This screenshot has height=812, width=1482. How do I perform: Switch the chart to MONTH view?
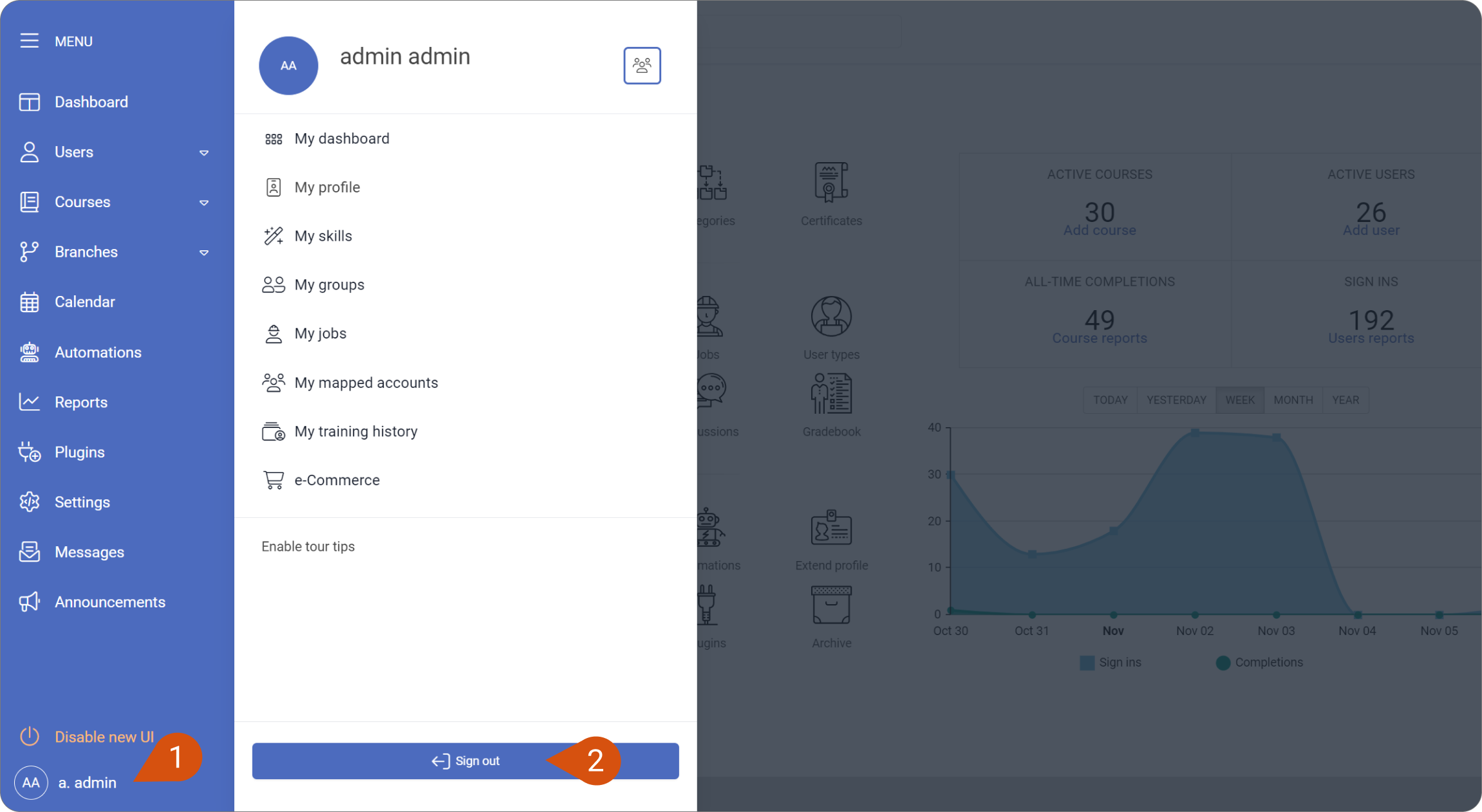(1293, 400)
